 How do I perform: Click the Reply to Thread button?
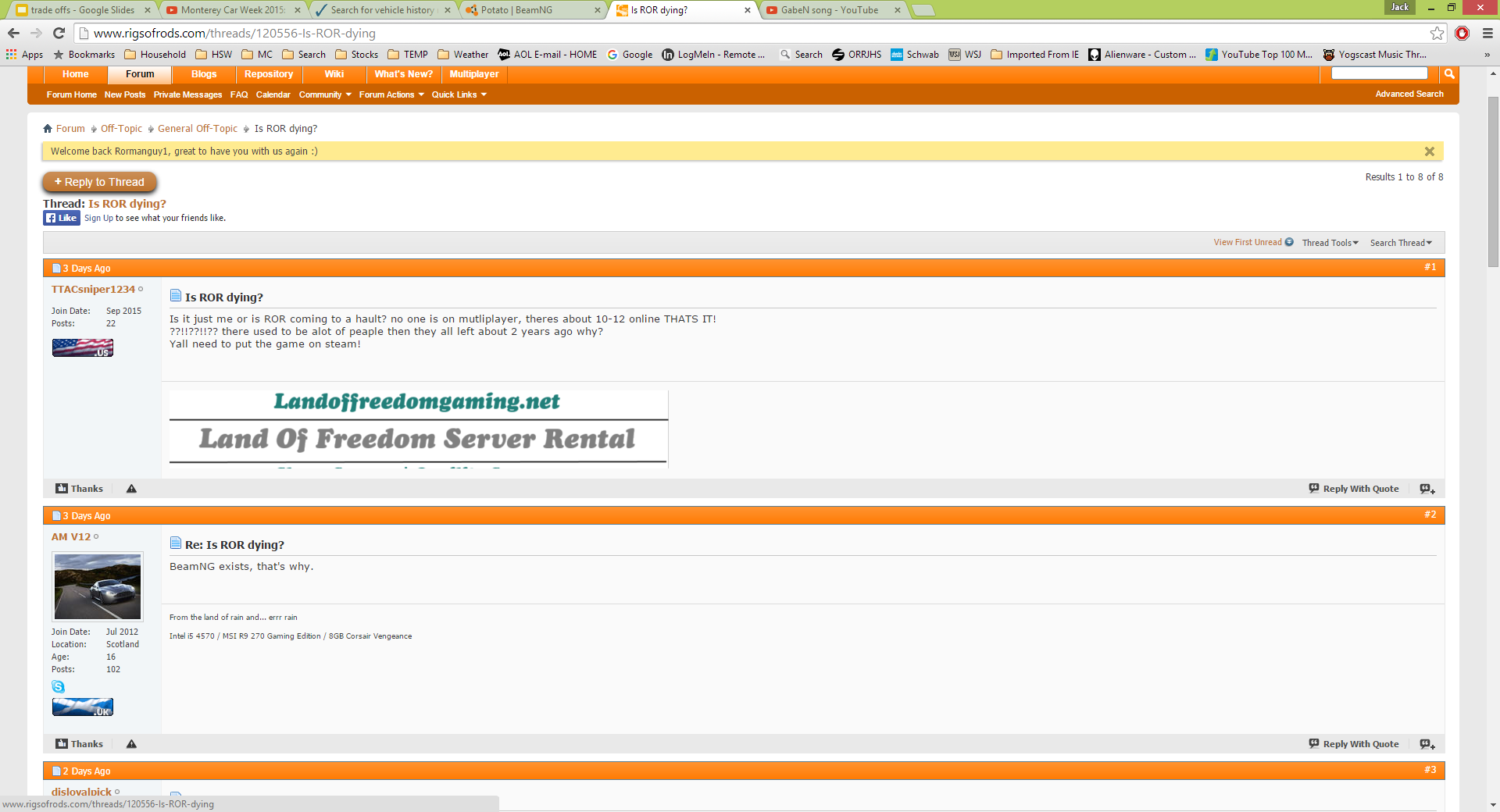99,182
